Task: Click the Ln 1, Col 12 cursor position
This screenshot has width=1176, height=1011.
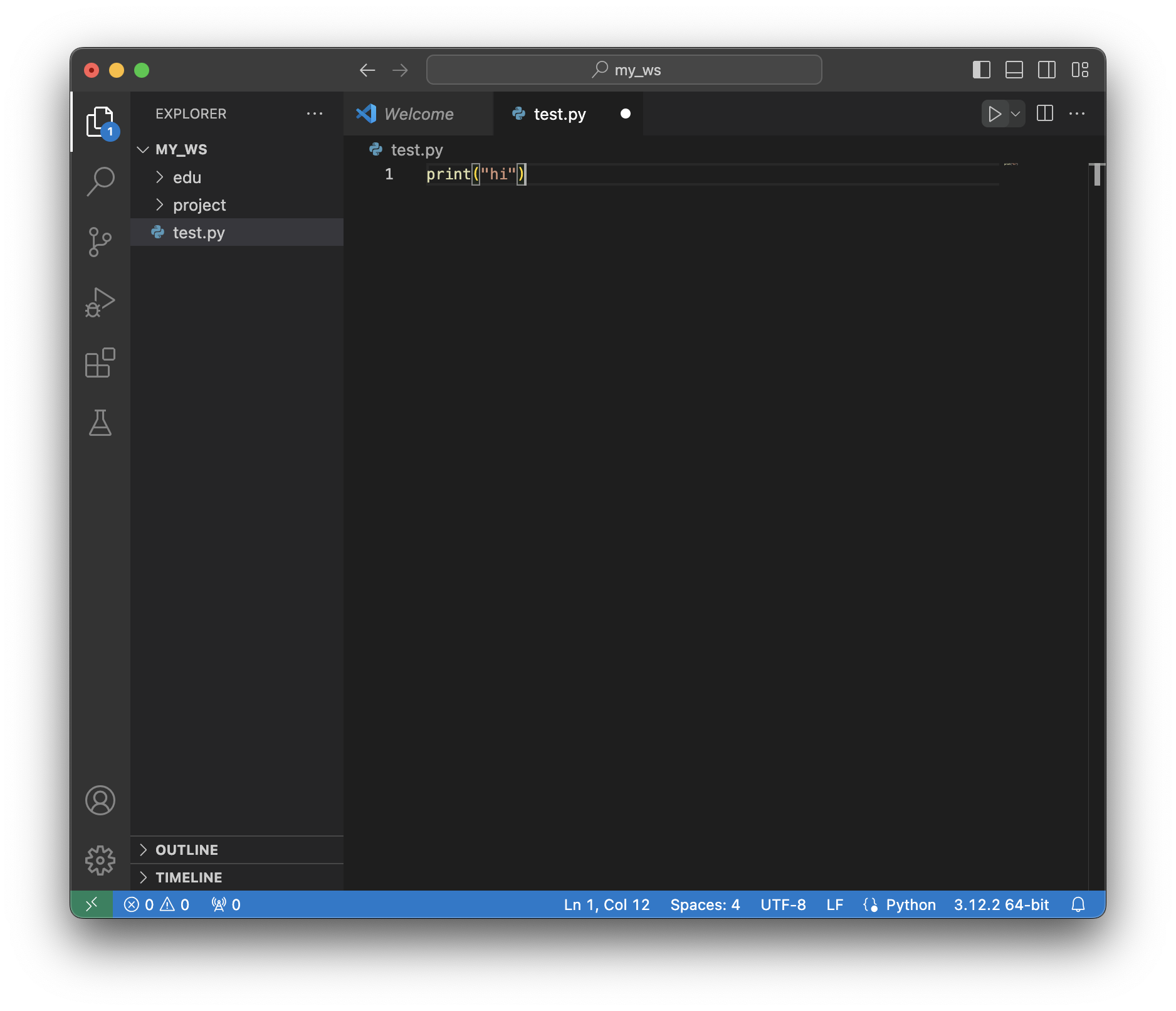Action: click(x=607, y=904)
